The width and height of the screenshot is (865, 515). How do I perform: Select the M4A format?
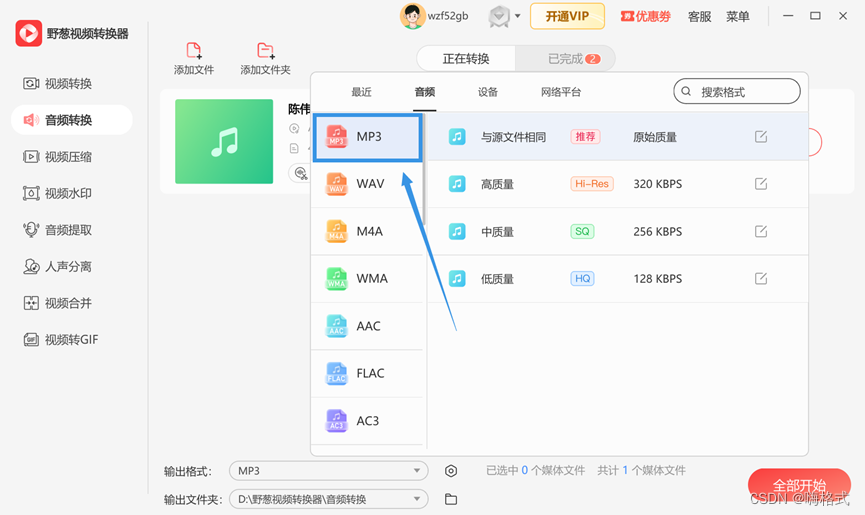pos(367,231)
